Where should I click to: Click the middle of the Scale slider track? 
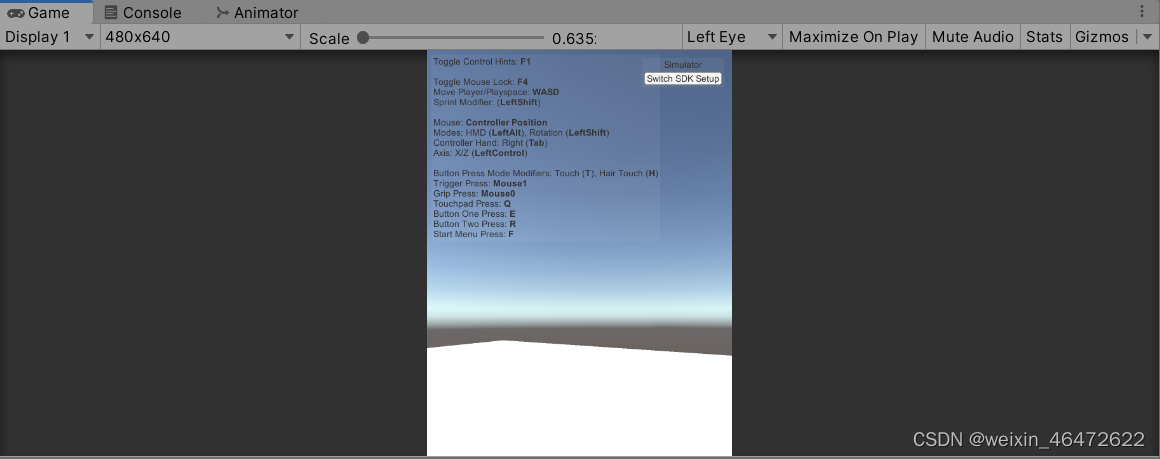tap(453, 37)
